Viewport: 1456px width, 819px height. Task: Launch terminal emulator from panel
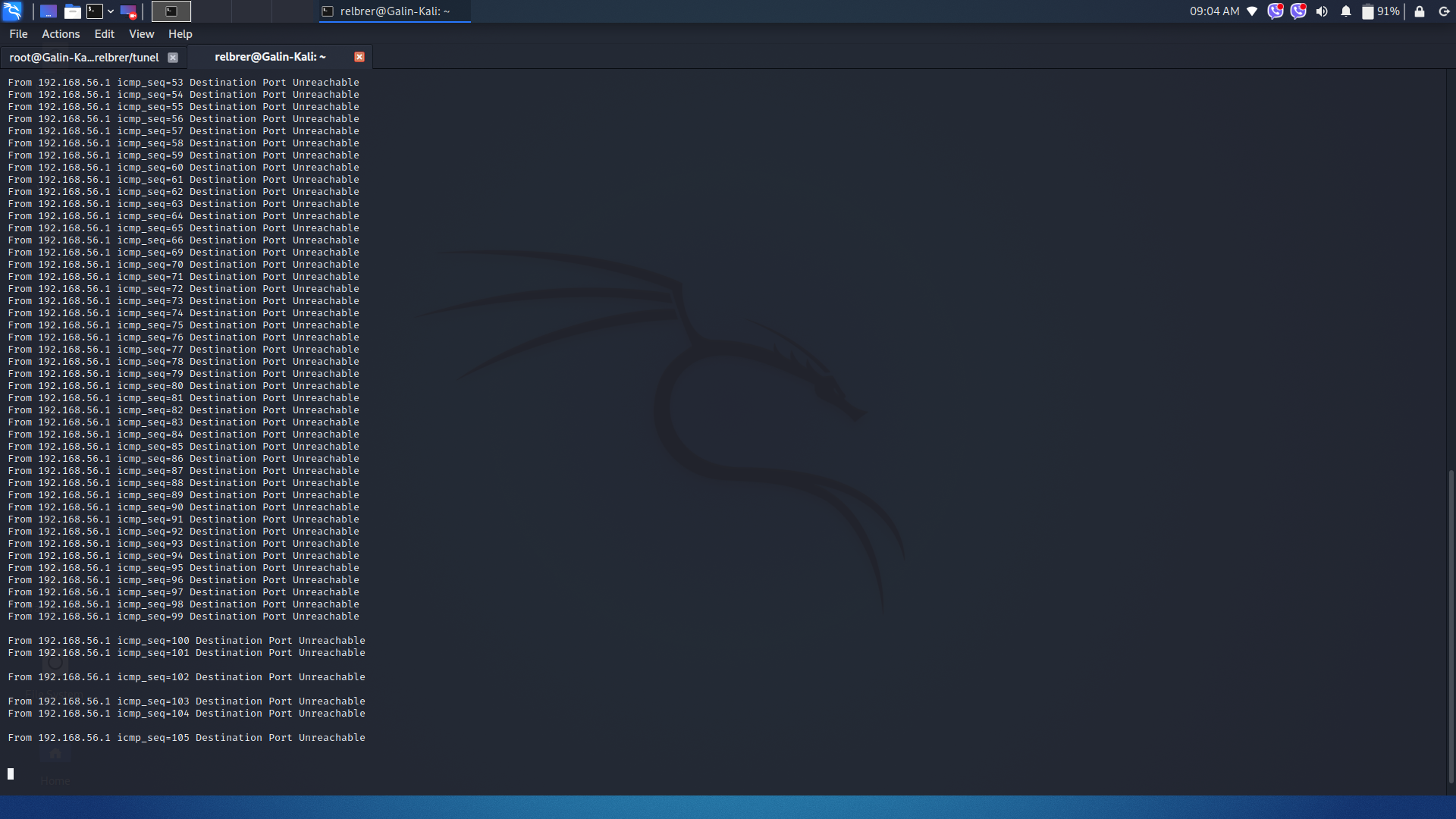click(95, 11)
